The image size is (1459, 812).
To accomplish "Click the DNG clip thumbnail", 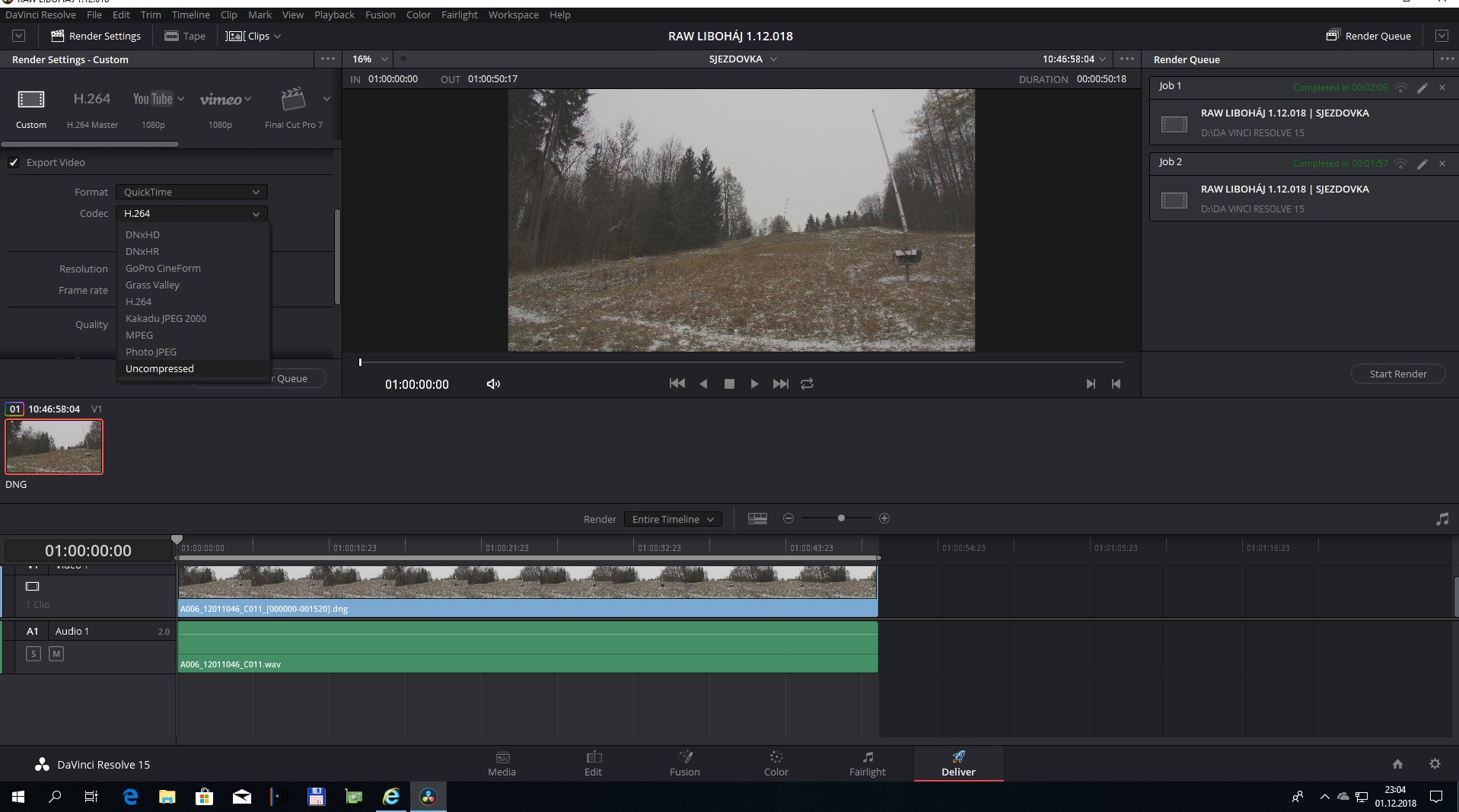I will 54,447.
